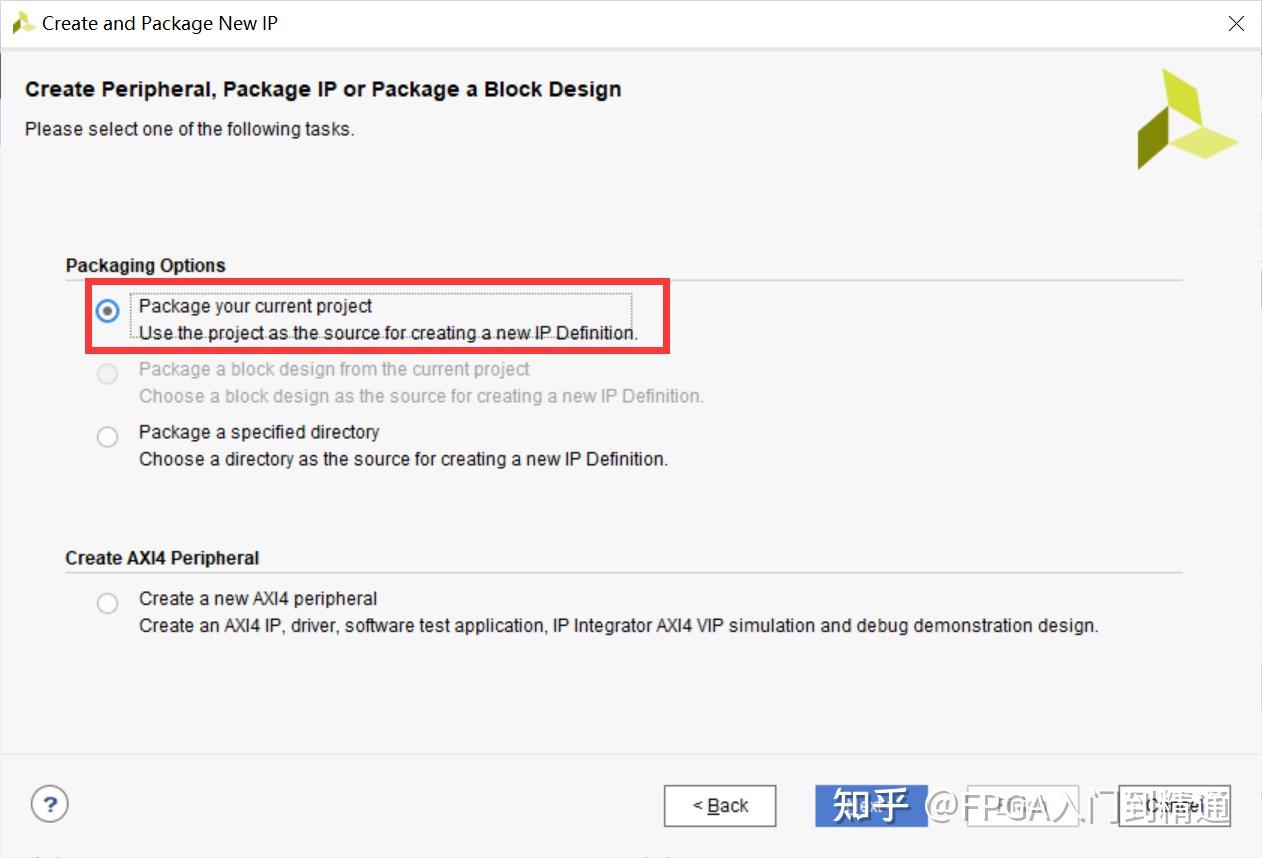Click the 'Choose a block design as the source' description
Image resolution: width=1262 pixels, height=858 pixels.
point(421,396)
